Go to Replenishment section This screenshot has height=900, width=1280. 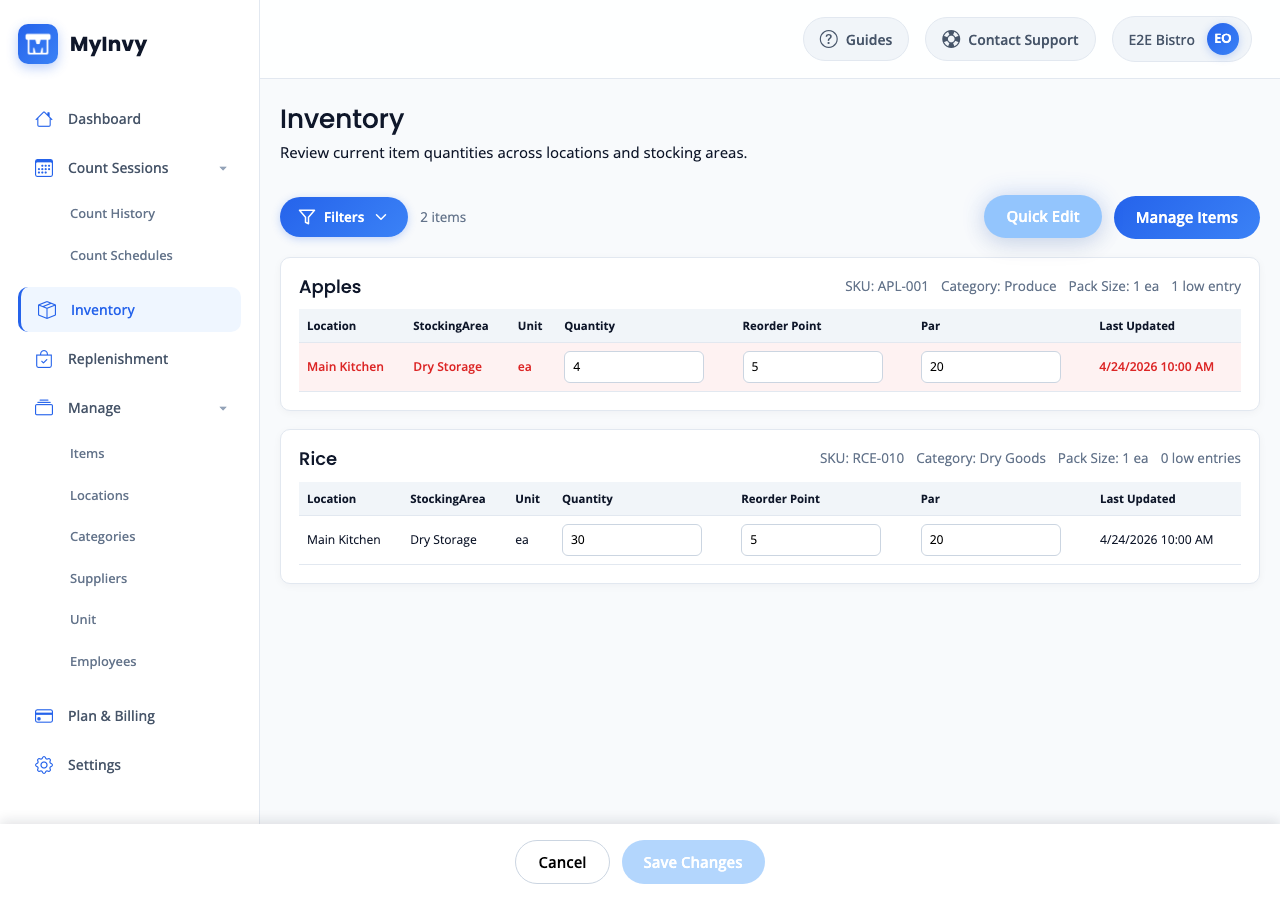coord(129,359)
